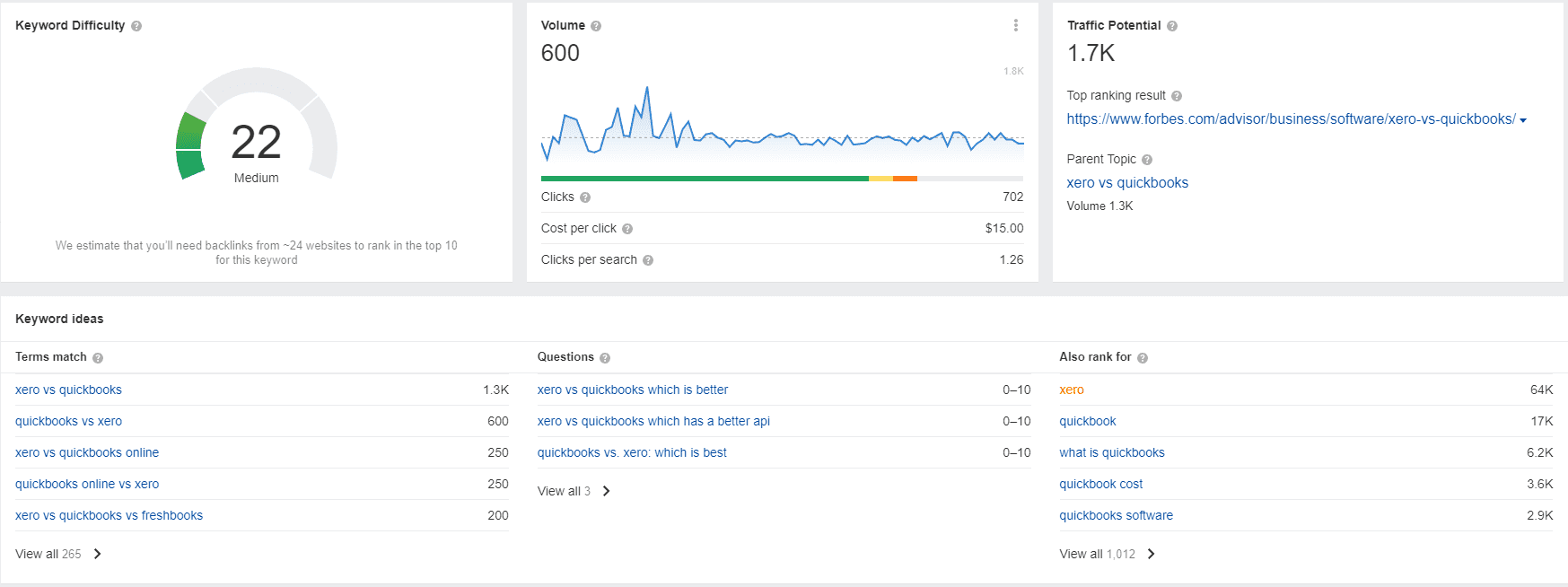
Task: Open the orange 'xero' keyword link
Action: click(x=1072, y=390)
